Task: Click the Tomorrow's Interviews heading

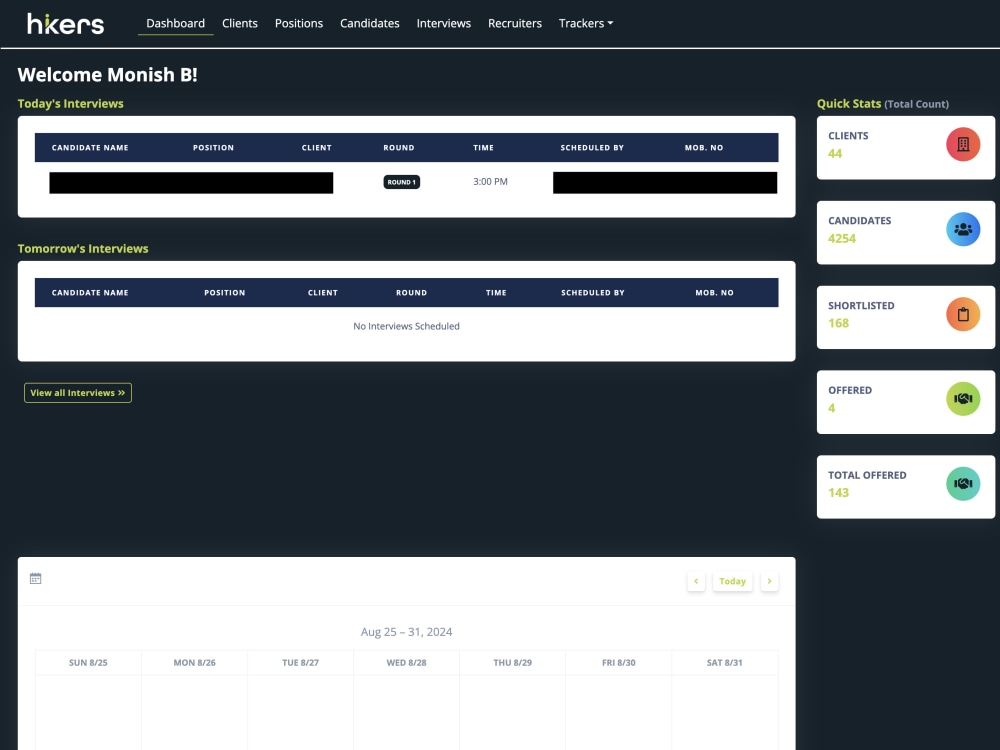Action: pos(83,249)
